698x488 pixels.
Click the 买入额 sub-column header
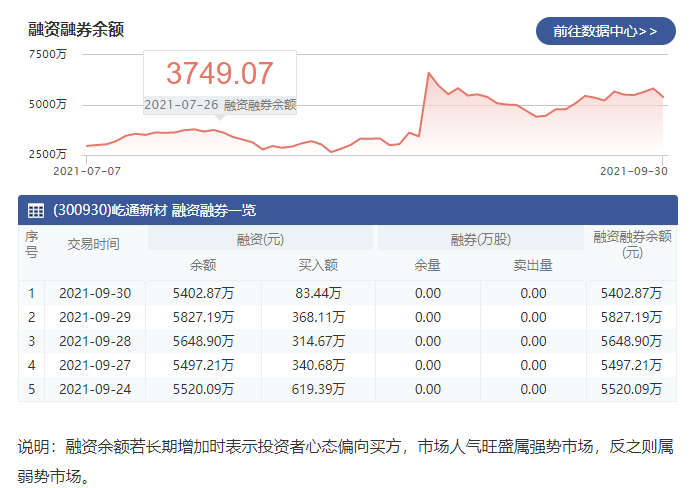click(x=318, y=266)
